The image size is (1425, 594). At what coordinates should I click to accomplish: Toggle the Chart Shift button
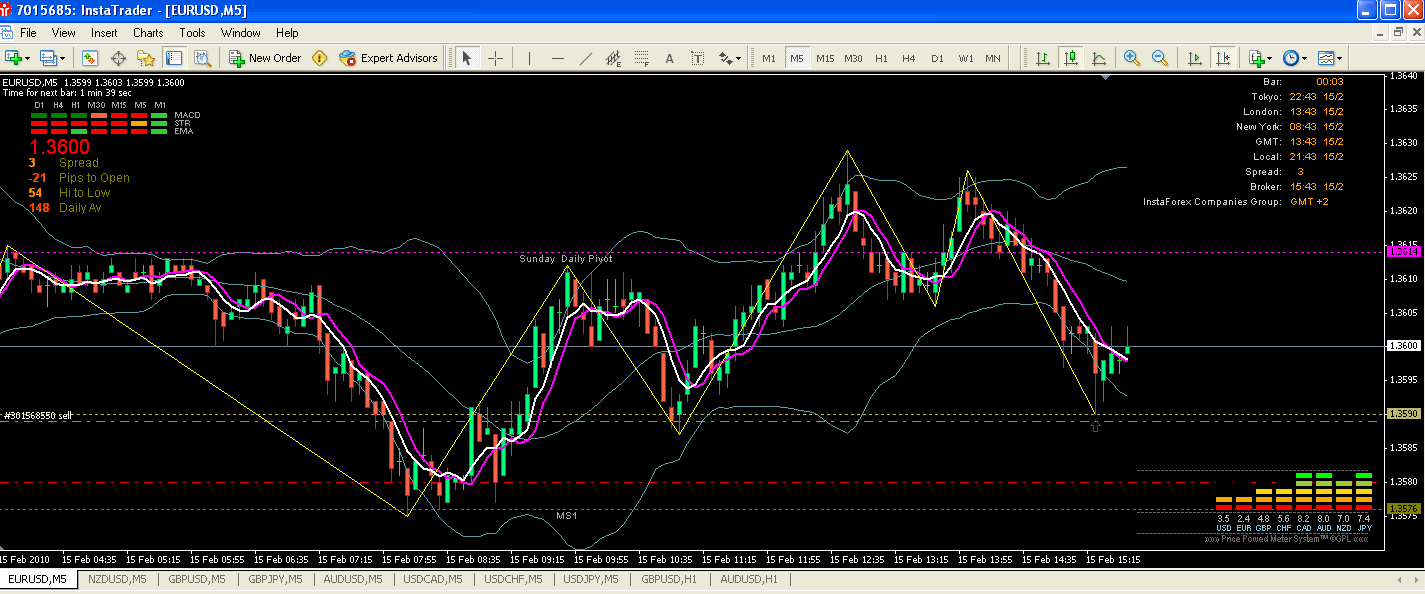[1221, 58]
